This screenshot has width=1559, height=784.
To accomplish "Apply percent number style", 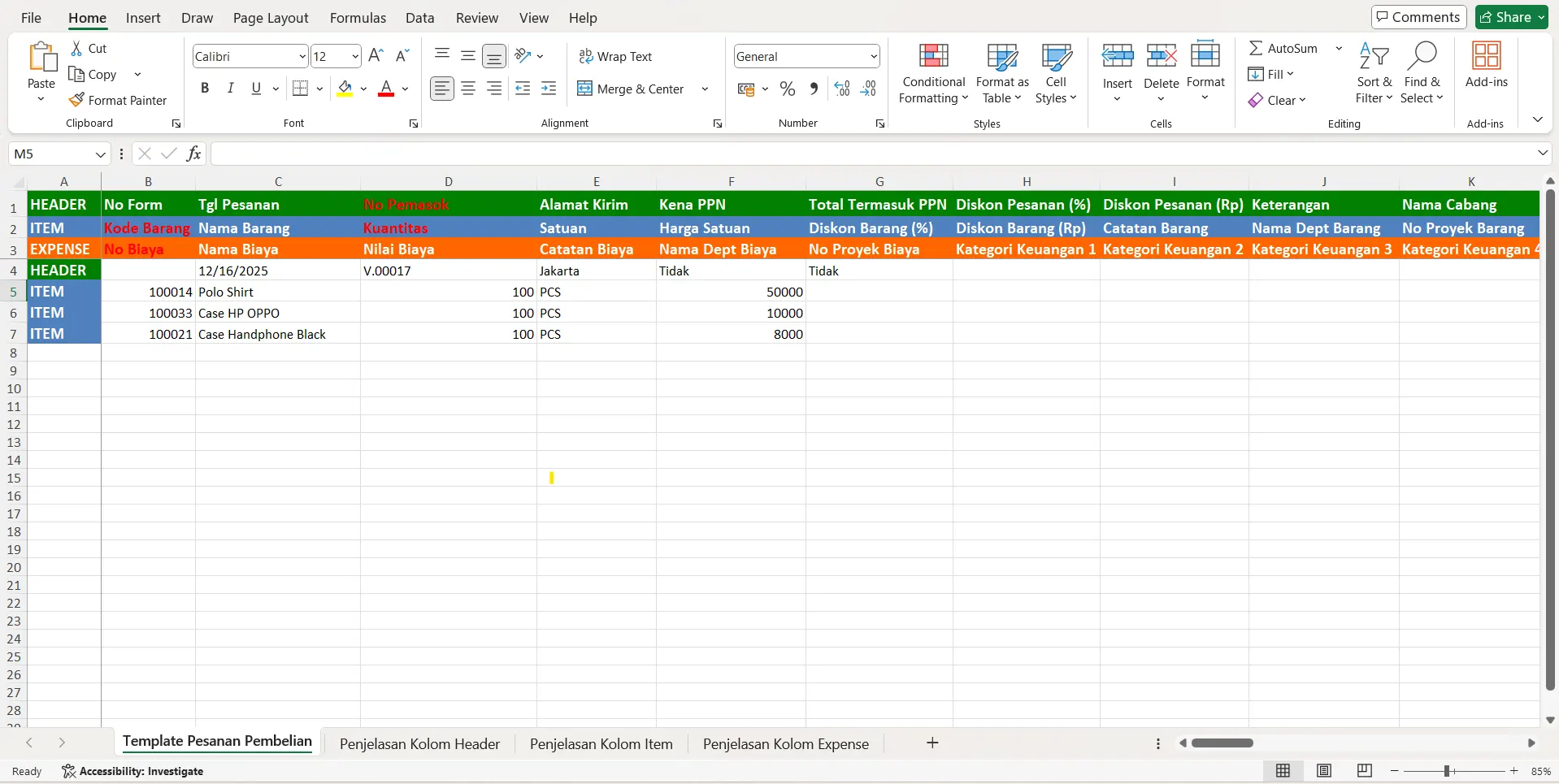I will coord(787,88).
